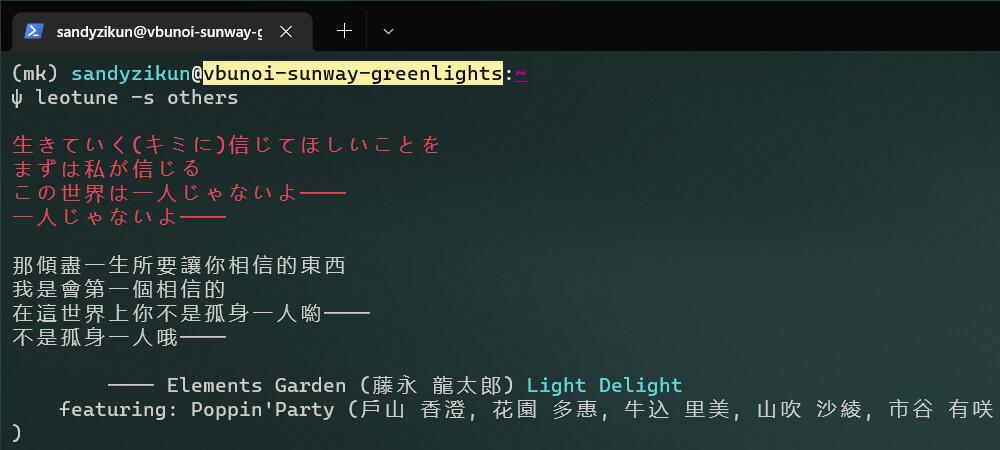Click the PowerShell icon on the tab
This screenshot has height=450, width=1000.
(34, 31)
